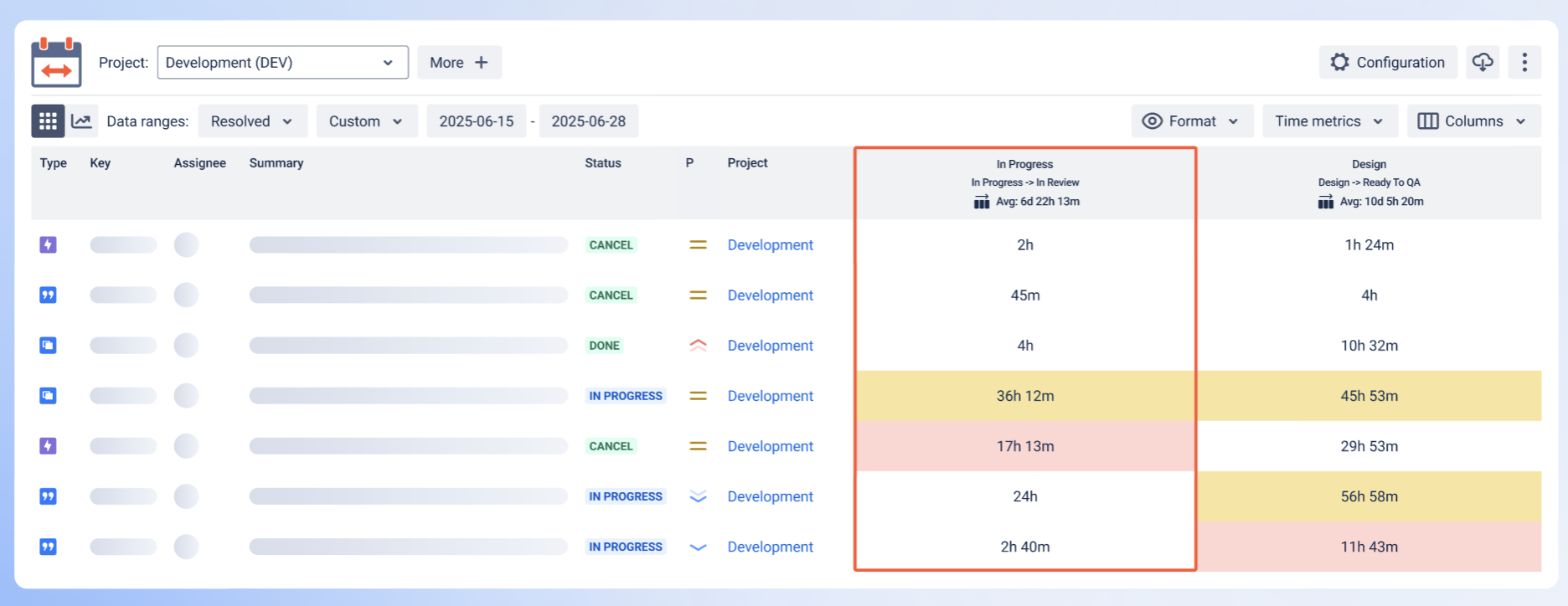Expand the Columns dropdown

[1473, 121]
